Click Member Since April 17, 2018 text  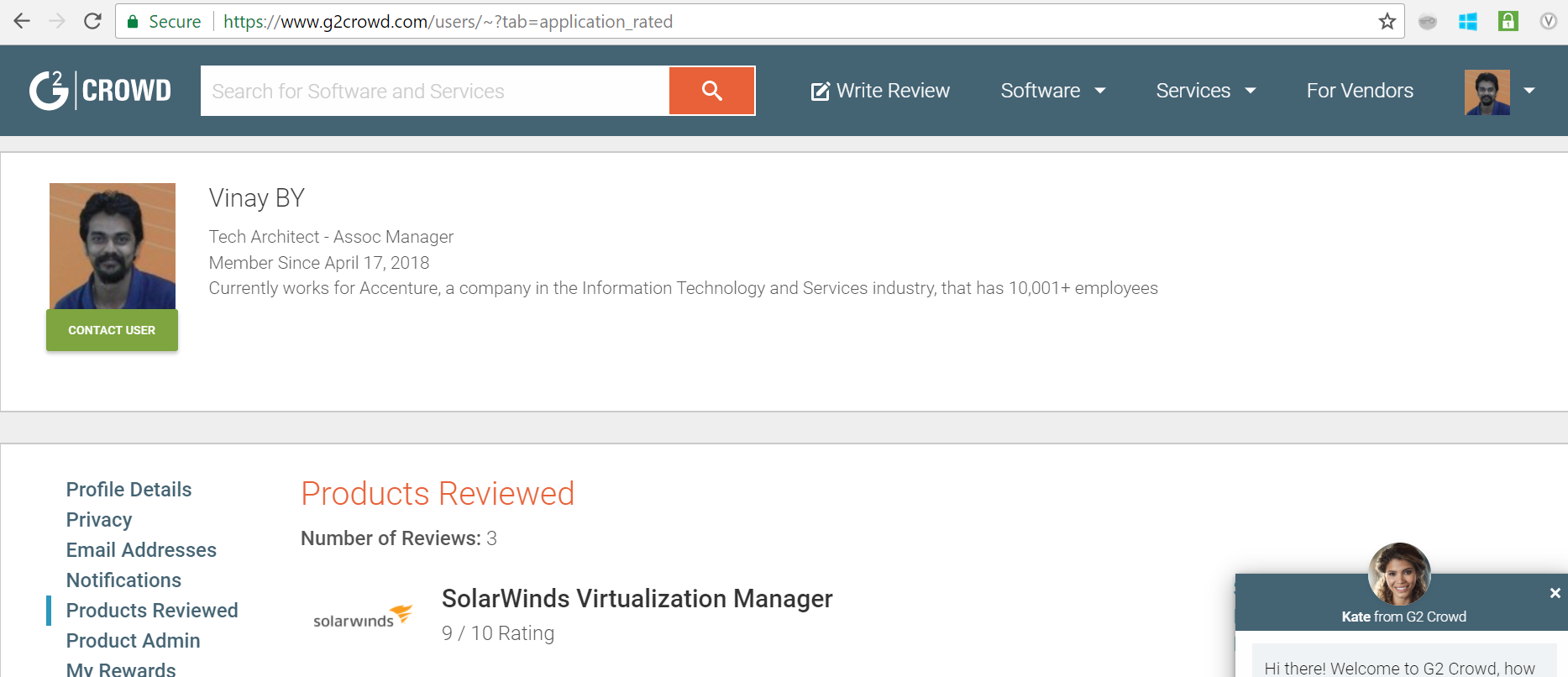[x=319, y=263]
